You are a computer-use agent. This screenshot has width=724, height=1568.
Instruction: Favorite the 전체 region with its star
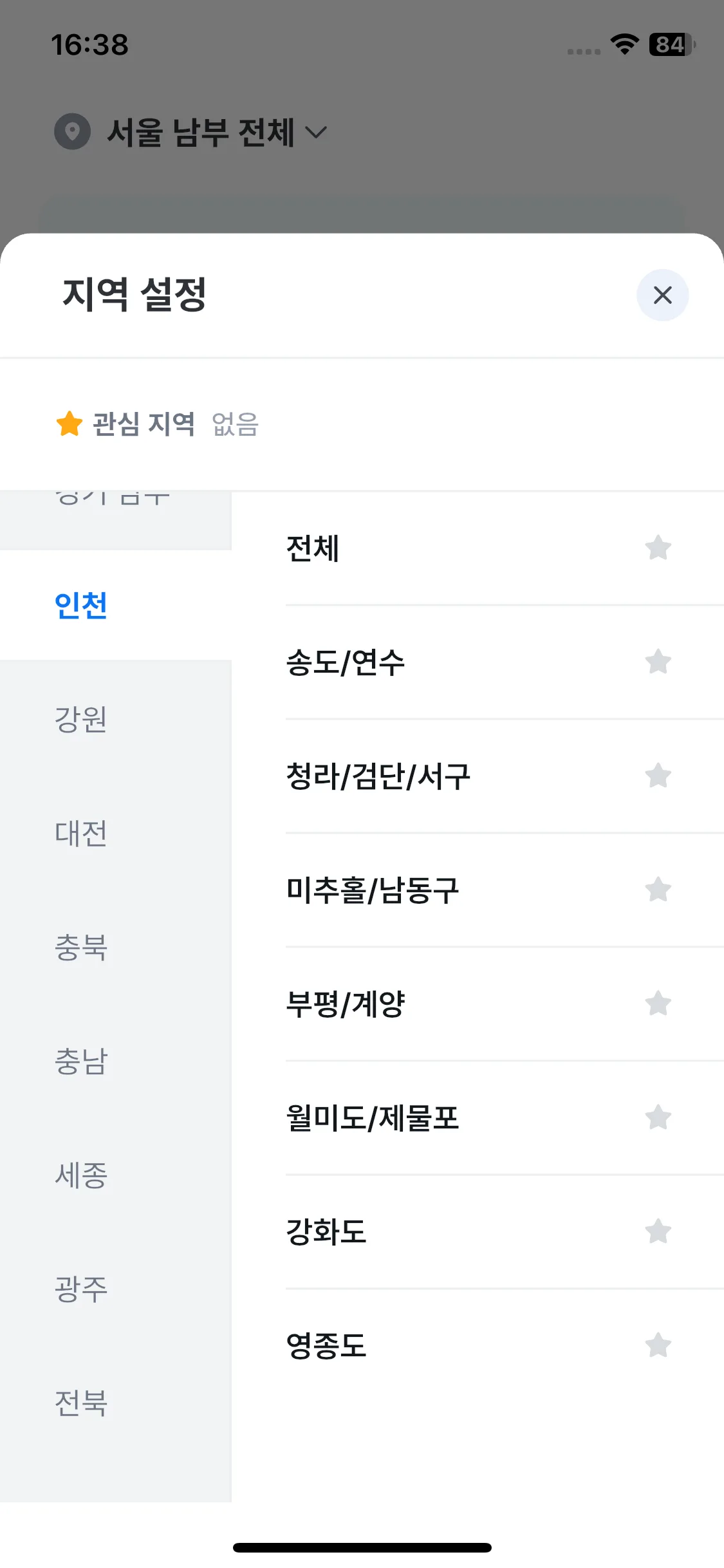point(658,548)
